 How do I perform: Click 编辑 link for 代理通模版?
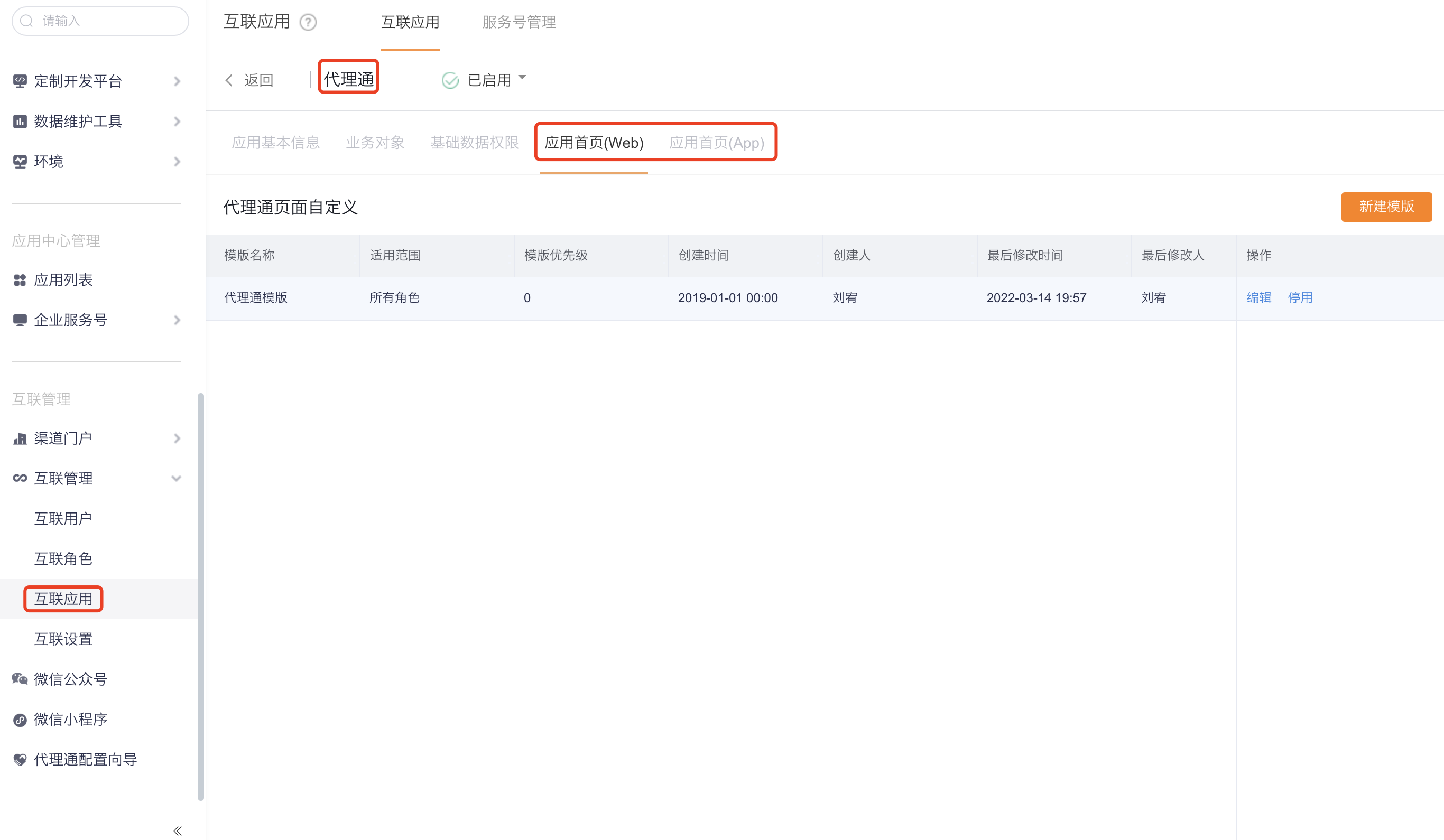[x=1258, y=298]
